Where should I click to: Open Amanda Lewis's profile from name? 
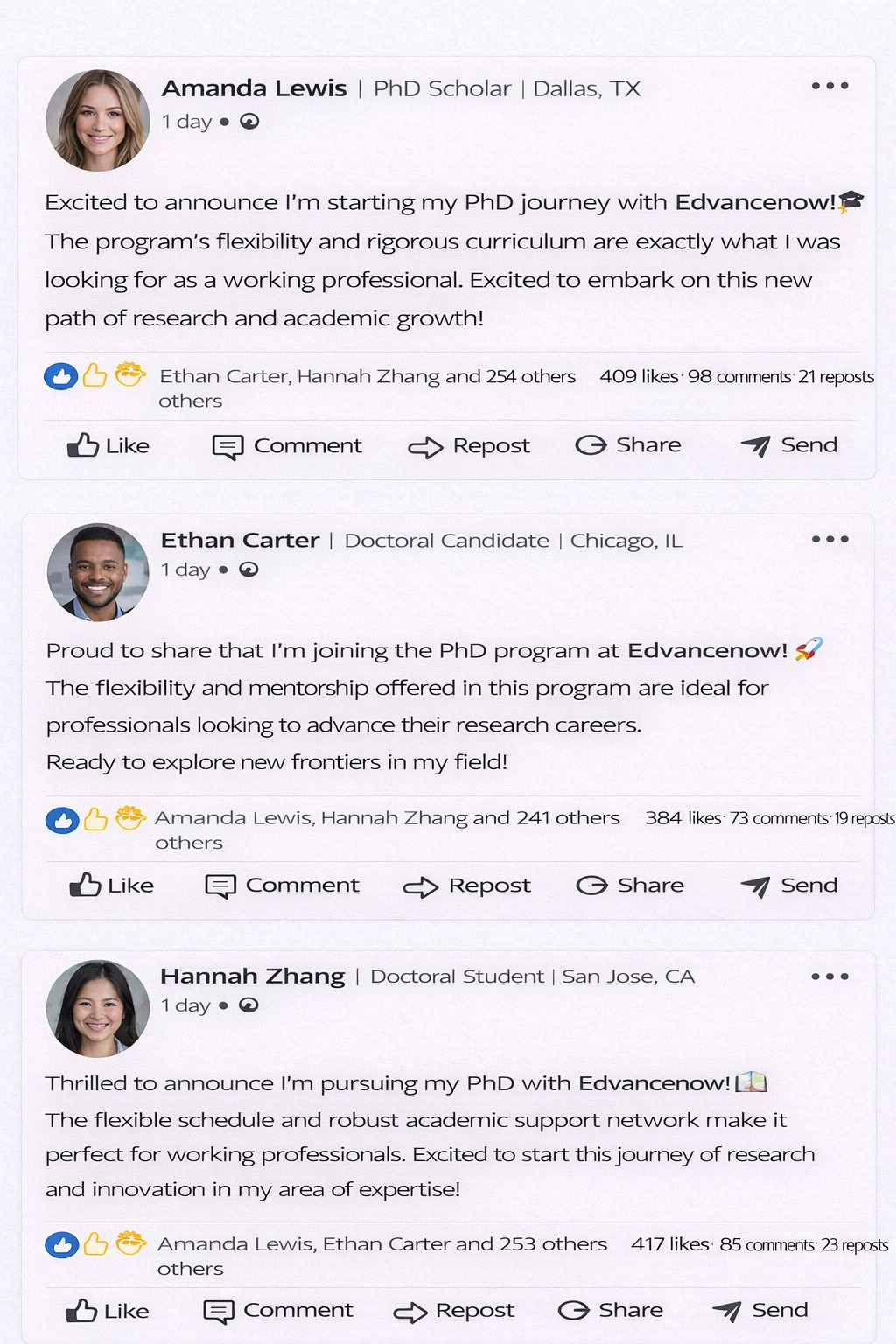pos(254,88)
